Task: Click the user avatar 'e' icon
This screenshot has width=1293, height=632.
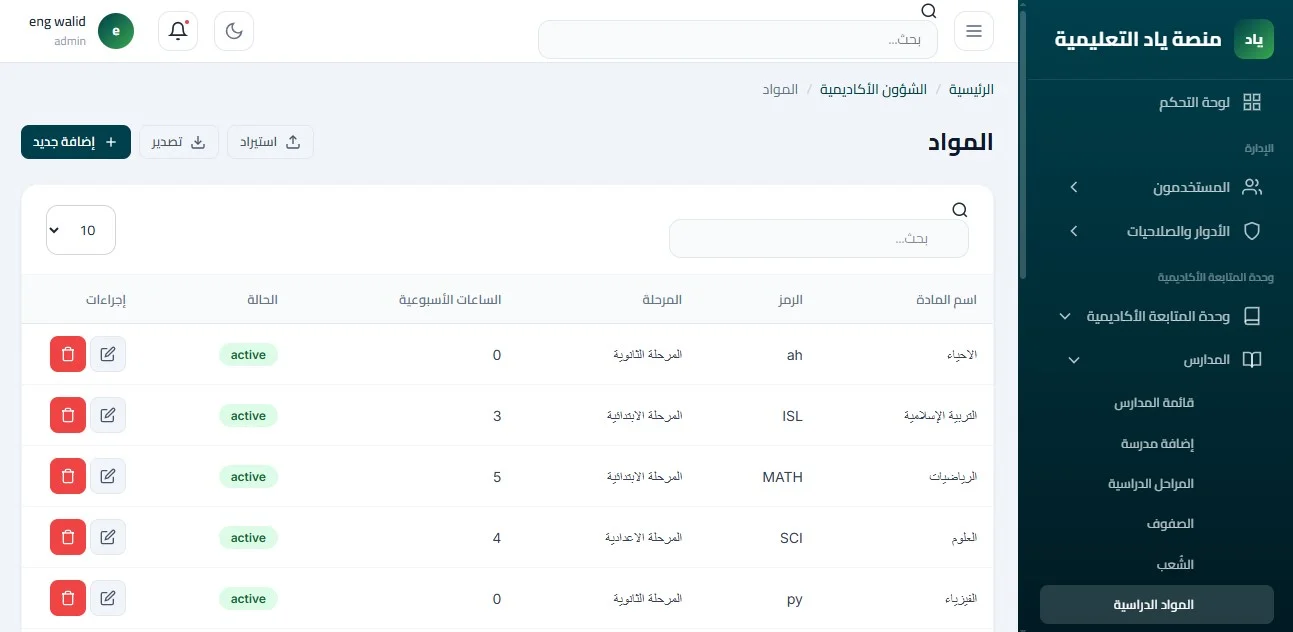Action: tap(116, 31)
